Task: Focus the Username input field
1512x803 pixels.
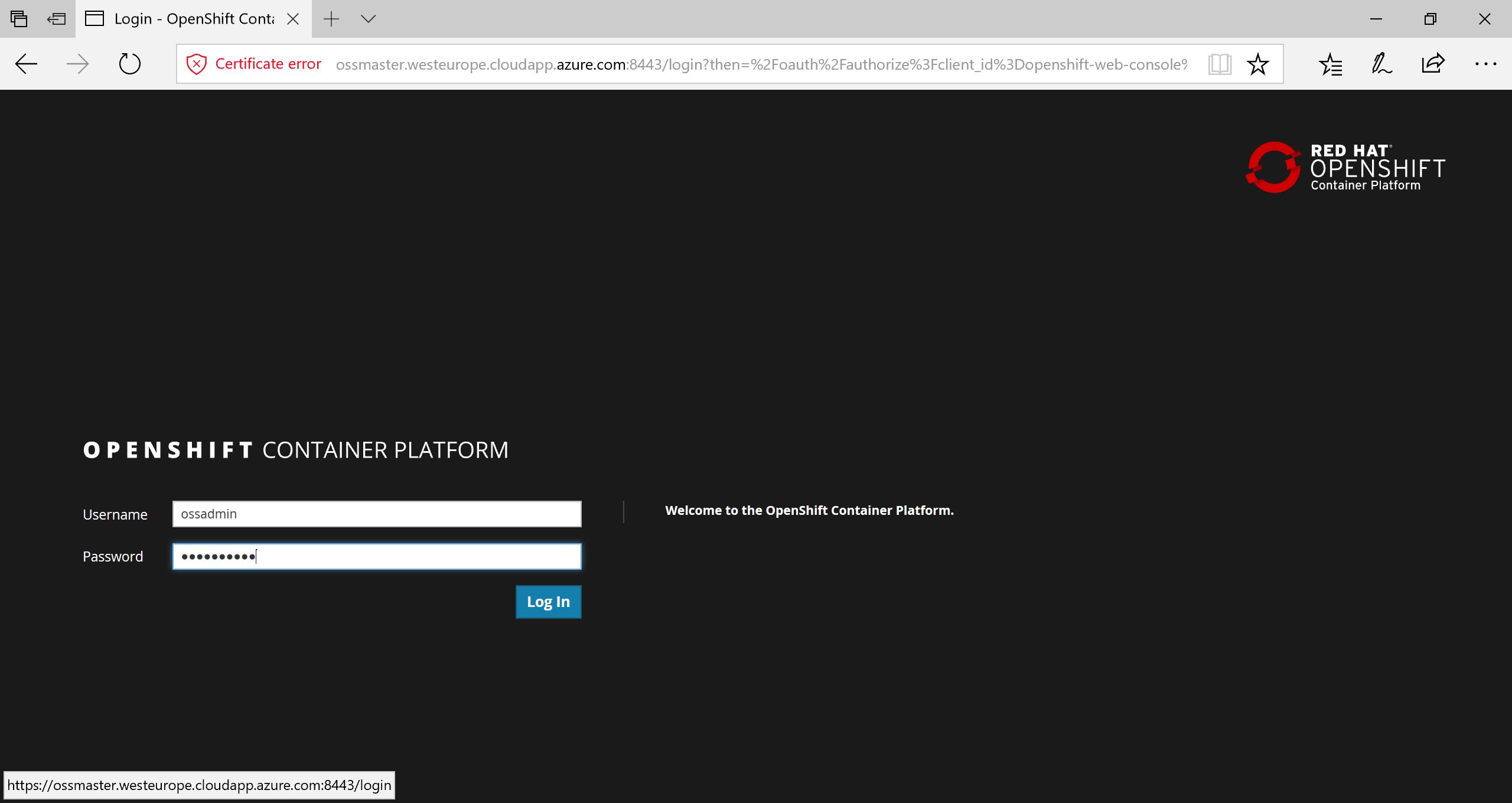Action: click(377, 514)
